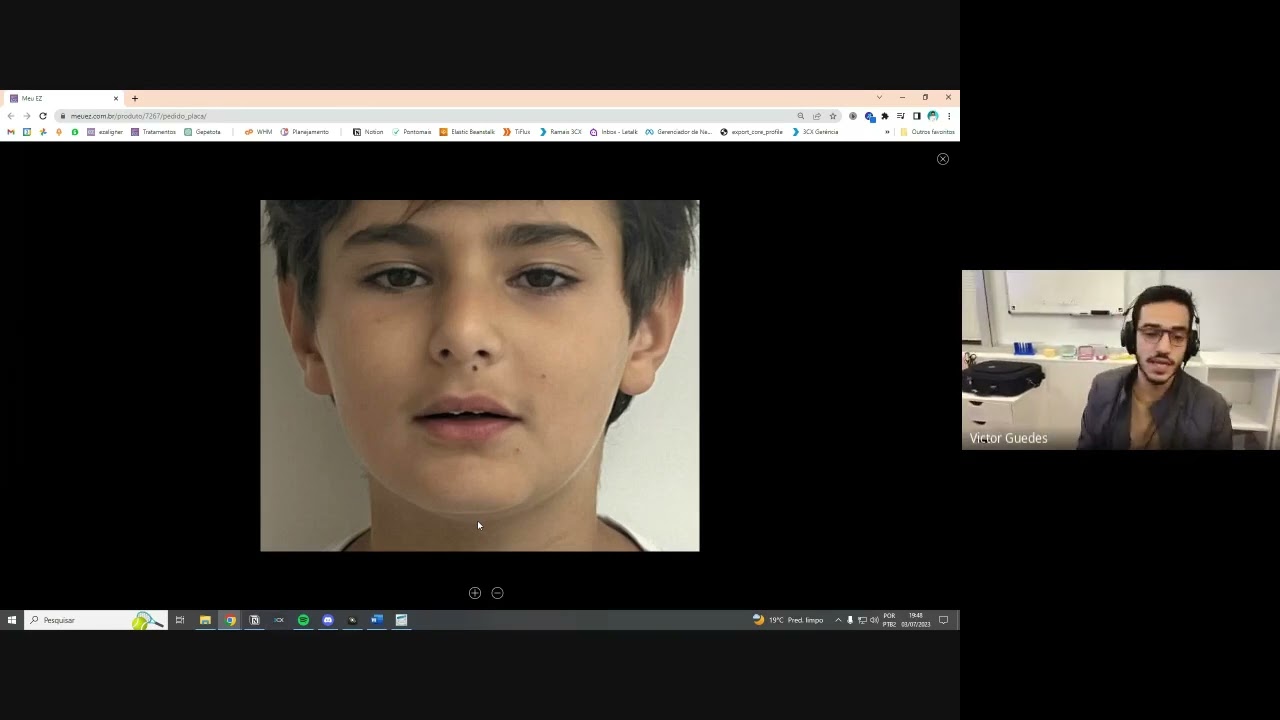
Task: Open Spotify from the taskbar
Action: [303, 620]
